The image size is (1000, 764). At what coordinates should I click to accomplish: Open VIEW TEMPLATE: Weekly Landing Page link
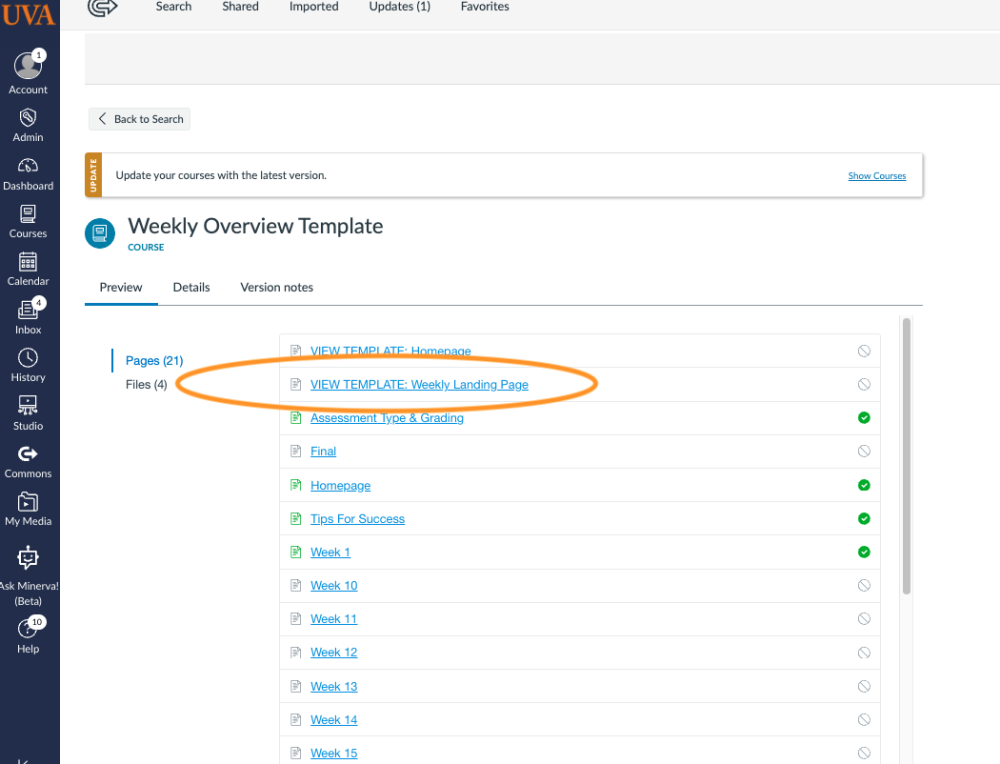(x=419, y=385)
